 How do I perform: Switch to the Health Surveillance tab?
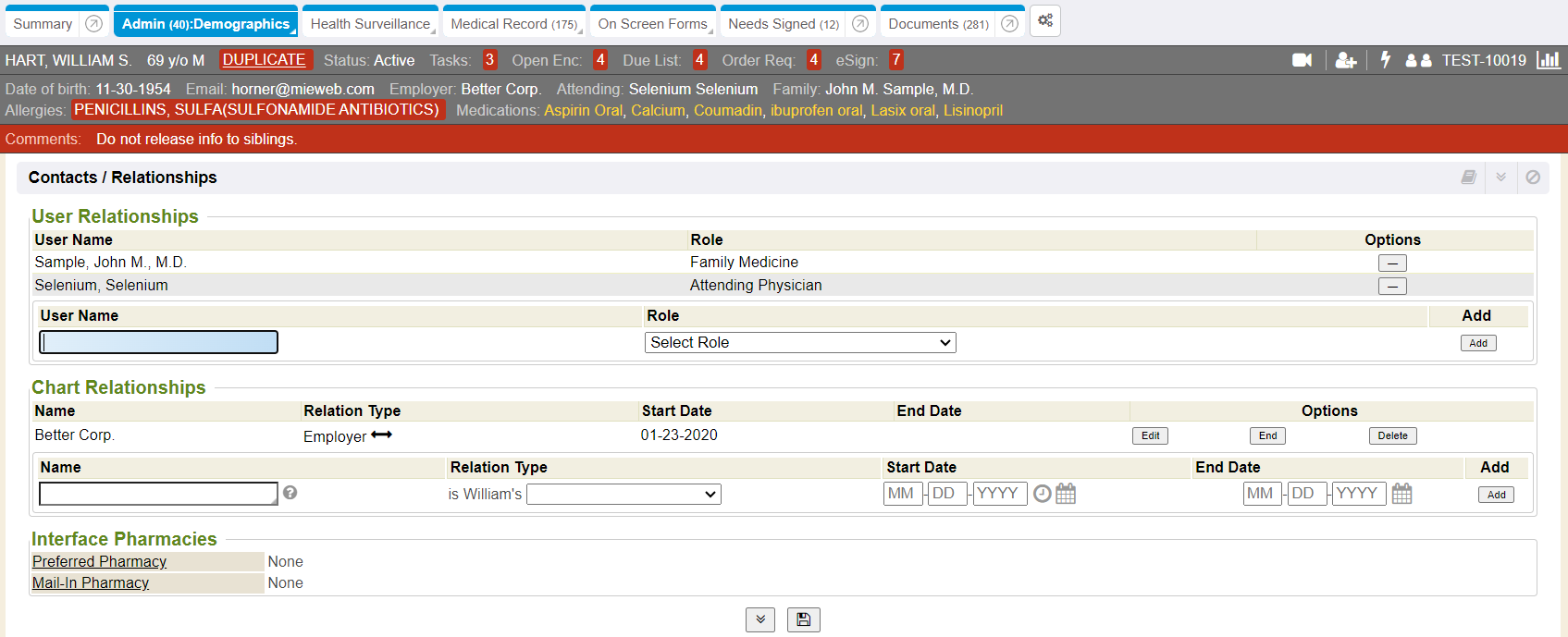point(370,24)
